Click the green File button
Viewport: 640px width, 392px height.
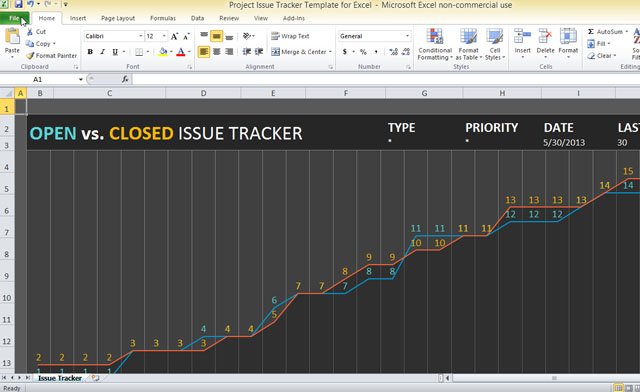point(14,18)
